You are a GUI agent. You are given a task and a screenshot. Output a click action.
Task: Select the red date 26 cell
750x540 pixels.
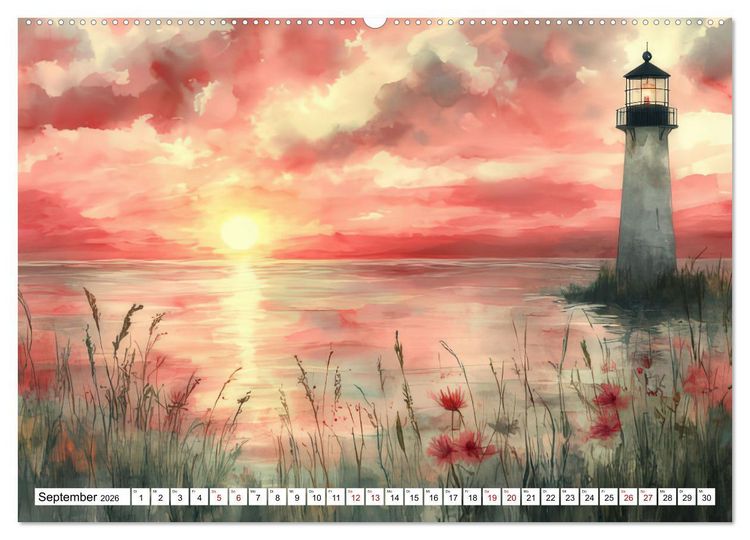(629, 497)
